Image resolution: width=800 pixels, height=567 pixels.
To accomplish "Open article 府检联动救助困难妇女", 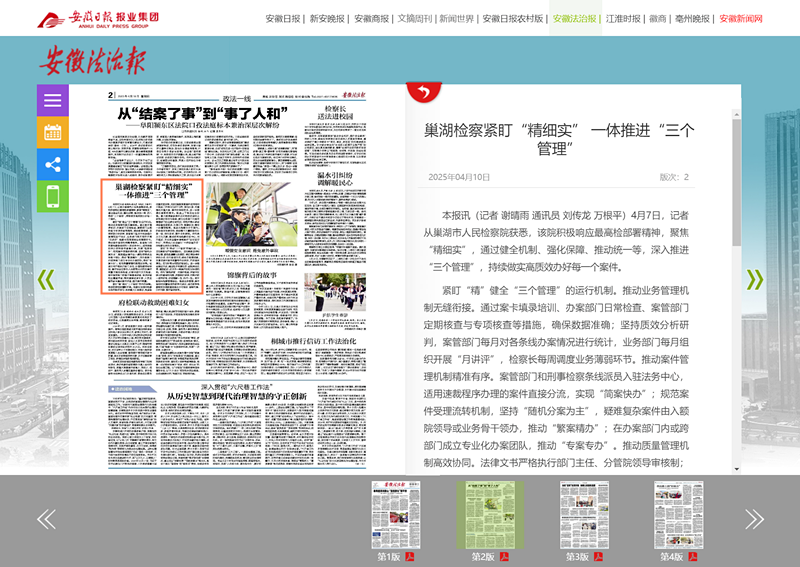I will [x=154, y=303].
